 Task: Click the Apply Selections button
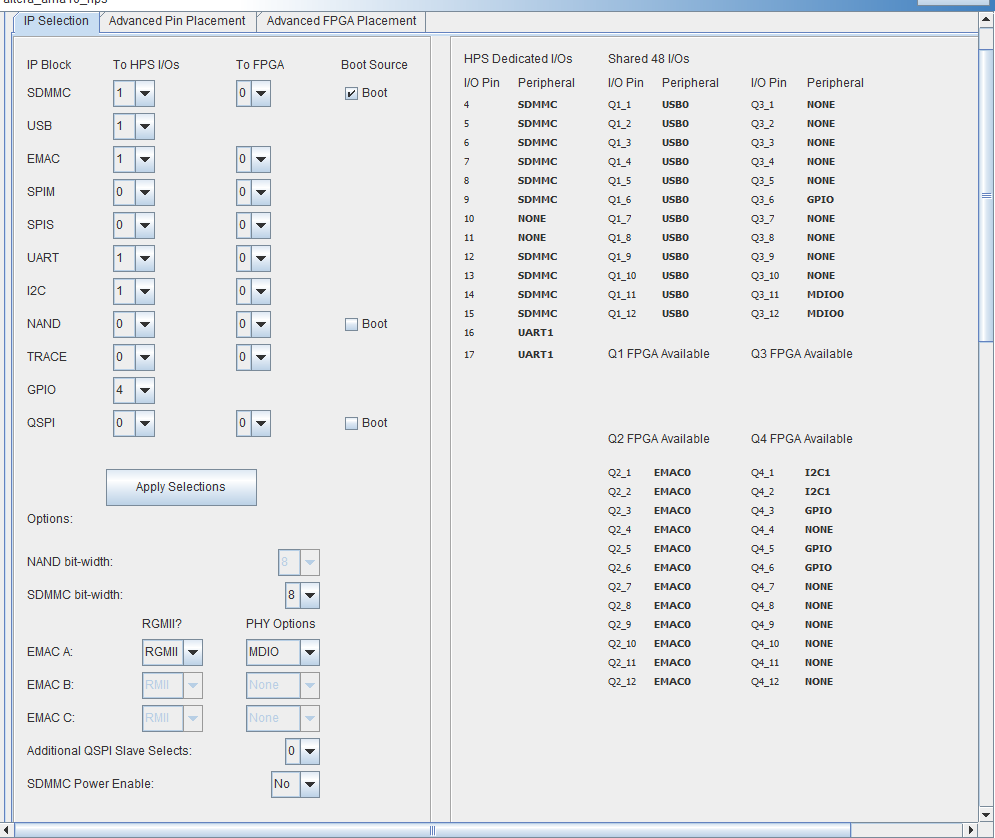click(x=181, y=487)
